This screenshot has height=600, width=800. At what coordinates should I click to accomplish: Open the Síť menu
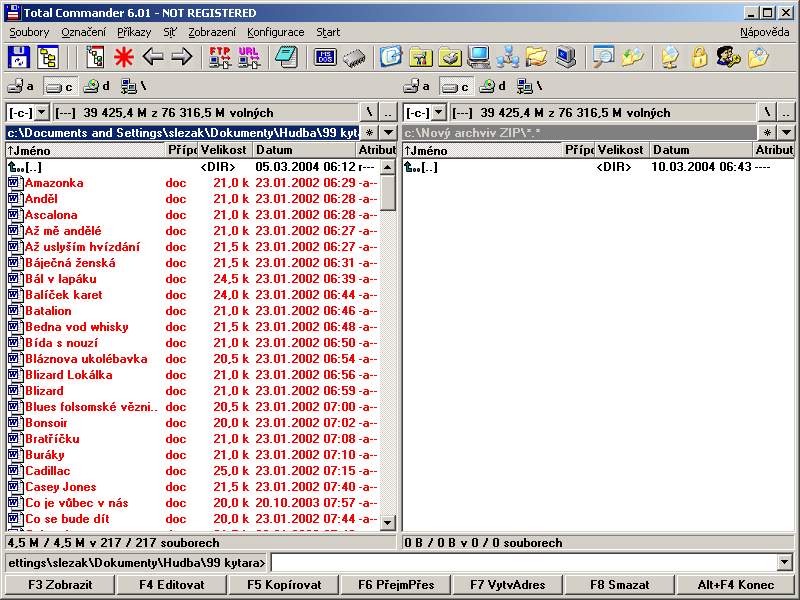(x=170, y=32)
